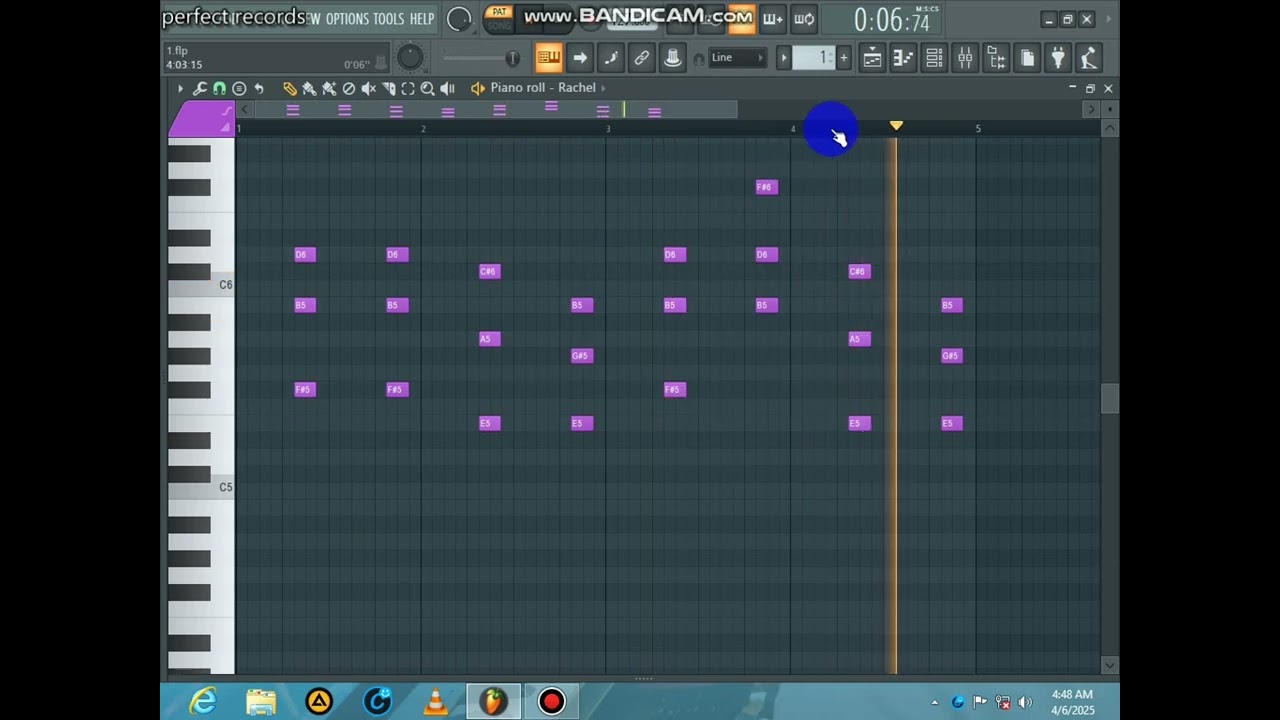Image resolution: width=1280 pixels, height=720 pixels.
Task: Click the C5 piano key
Action: coord(201,490)
